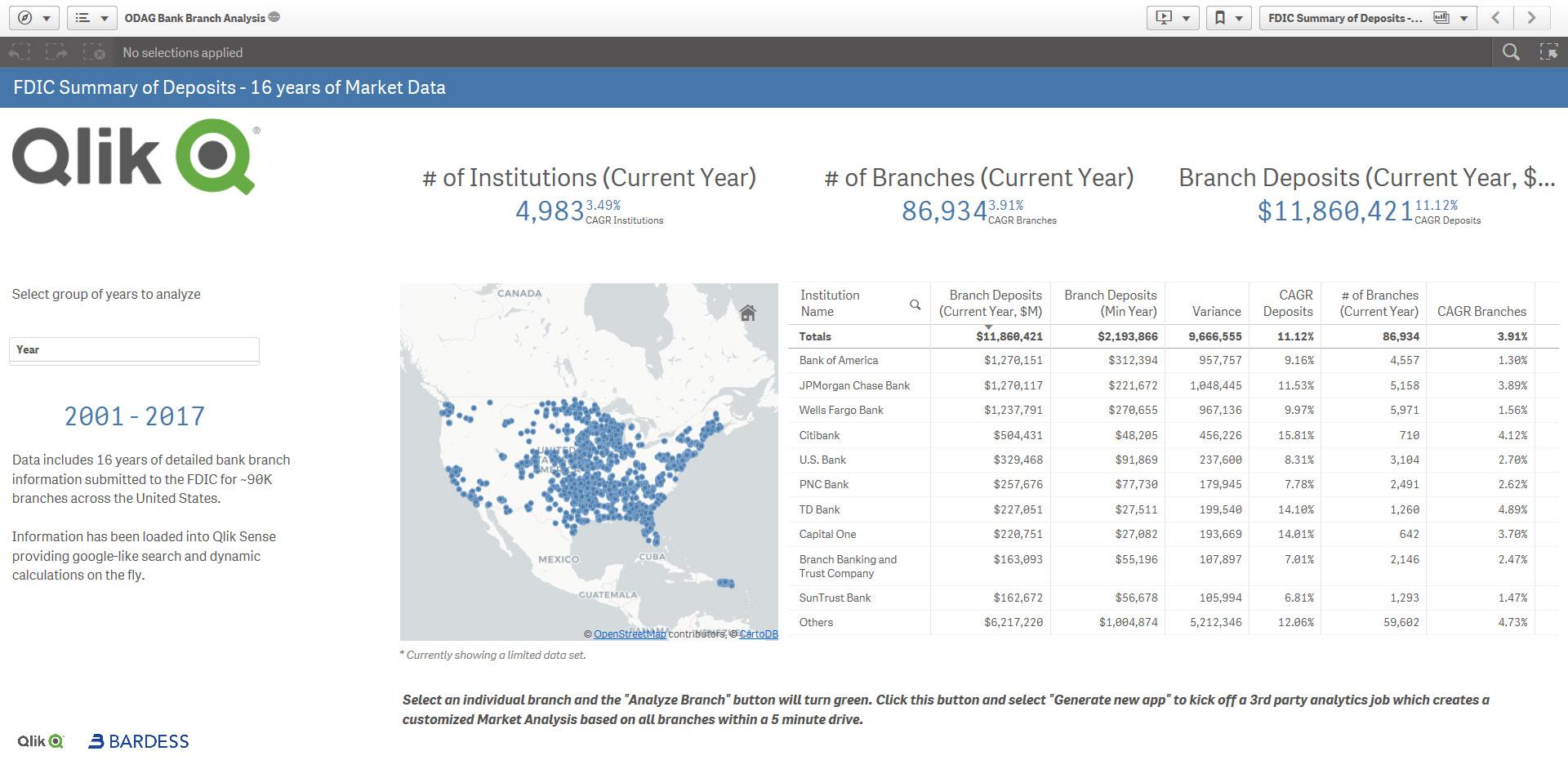Reset map view with home icon
The image size is (1568, 769).
coord(747,313)
